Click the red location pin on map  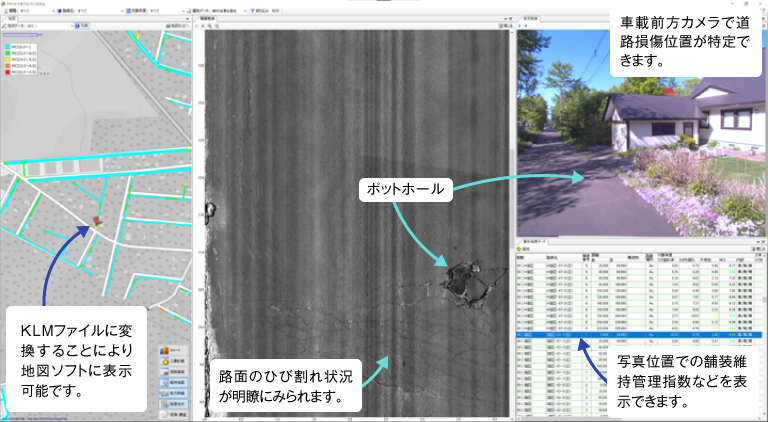coord(97,222)
